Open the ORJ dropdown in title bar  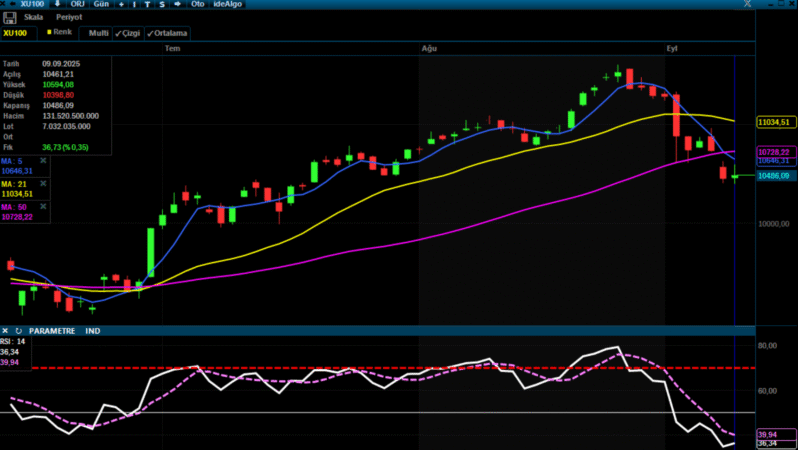click(x=77, y=4)
